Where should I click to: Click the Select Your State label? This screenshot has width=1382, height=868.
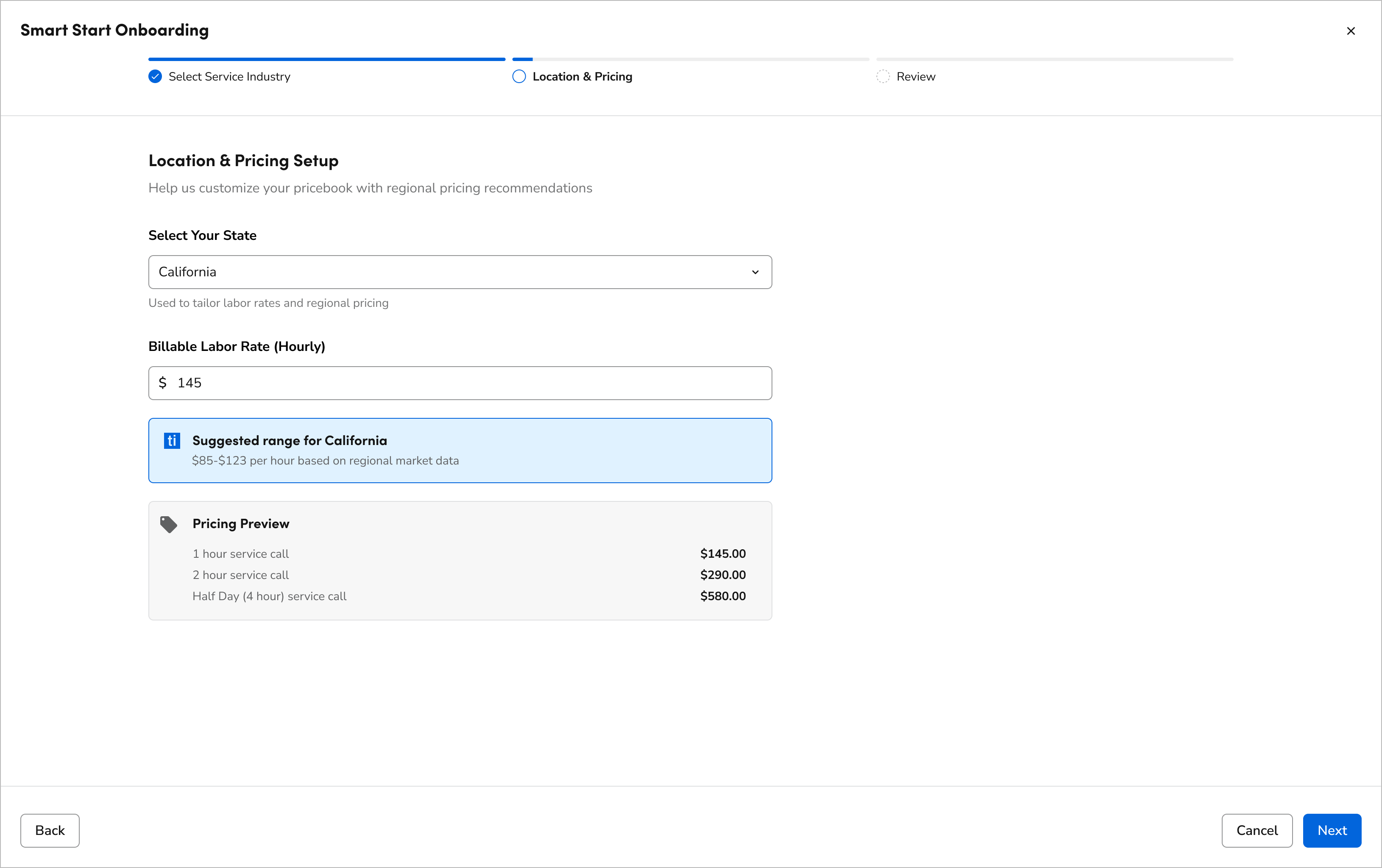(x=202, y=235)
